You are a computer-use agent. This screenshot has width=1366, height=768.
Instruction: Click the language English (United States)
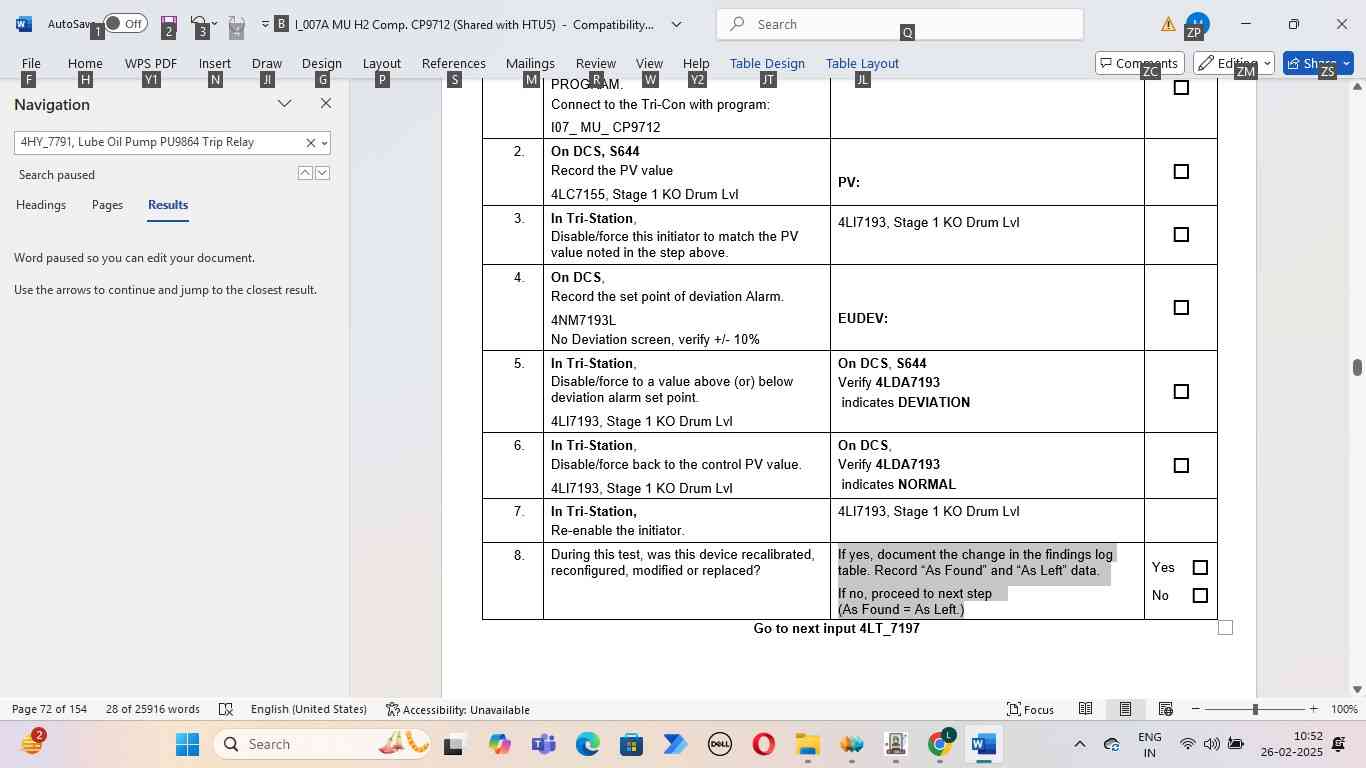click(x=309, y=710)
